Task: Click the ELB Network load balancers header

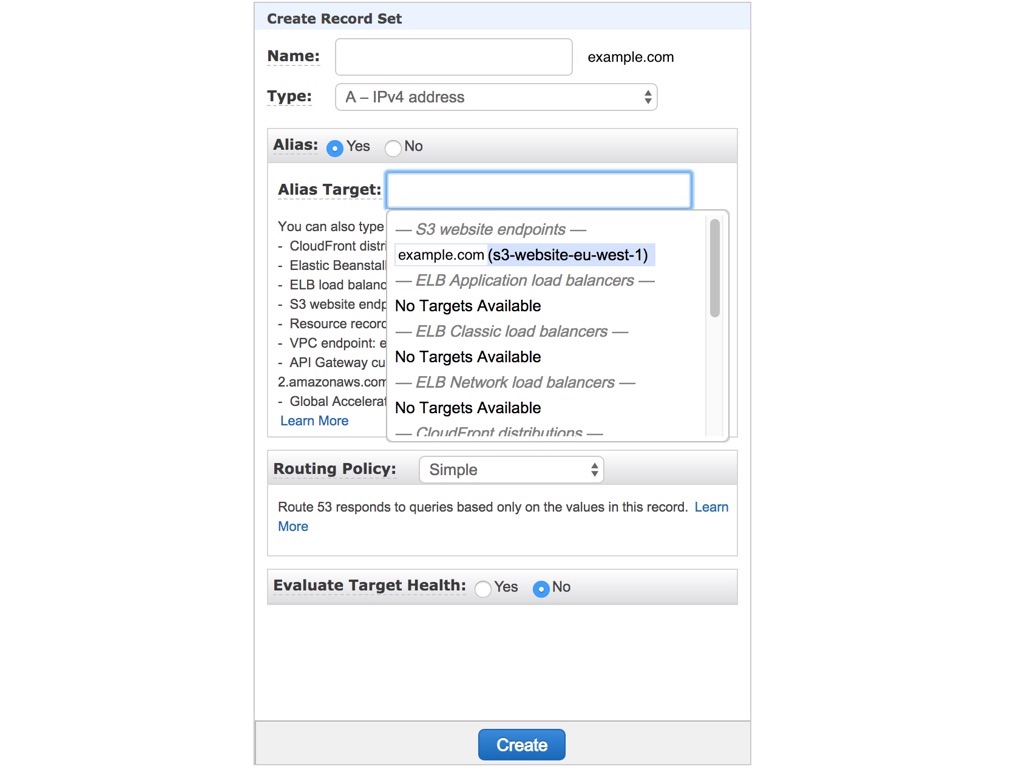Action: click(515, 382)
